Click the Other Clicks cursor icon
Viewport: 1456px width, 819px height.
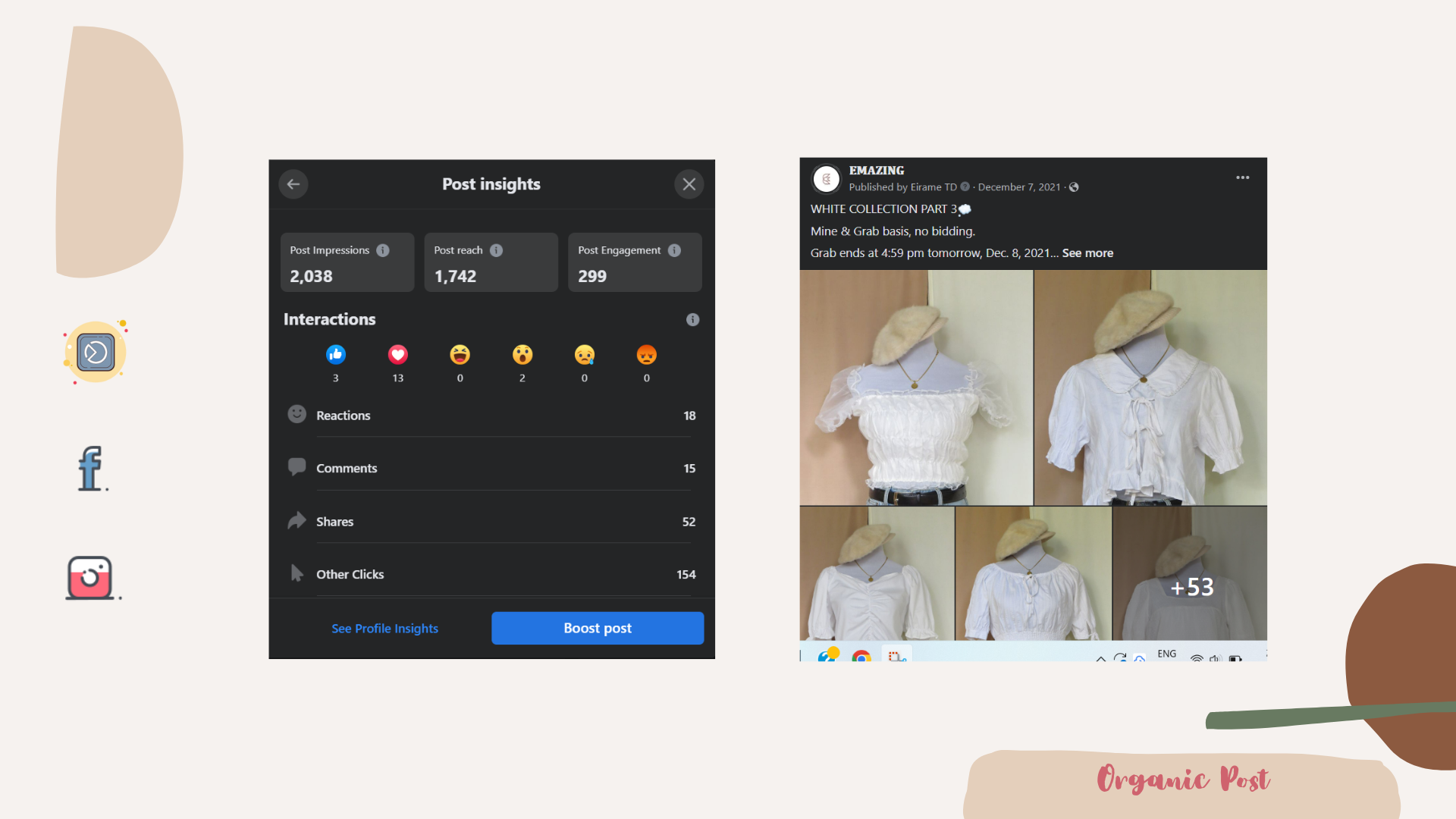(x=297, y=573)
